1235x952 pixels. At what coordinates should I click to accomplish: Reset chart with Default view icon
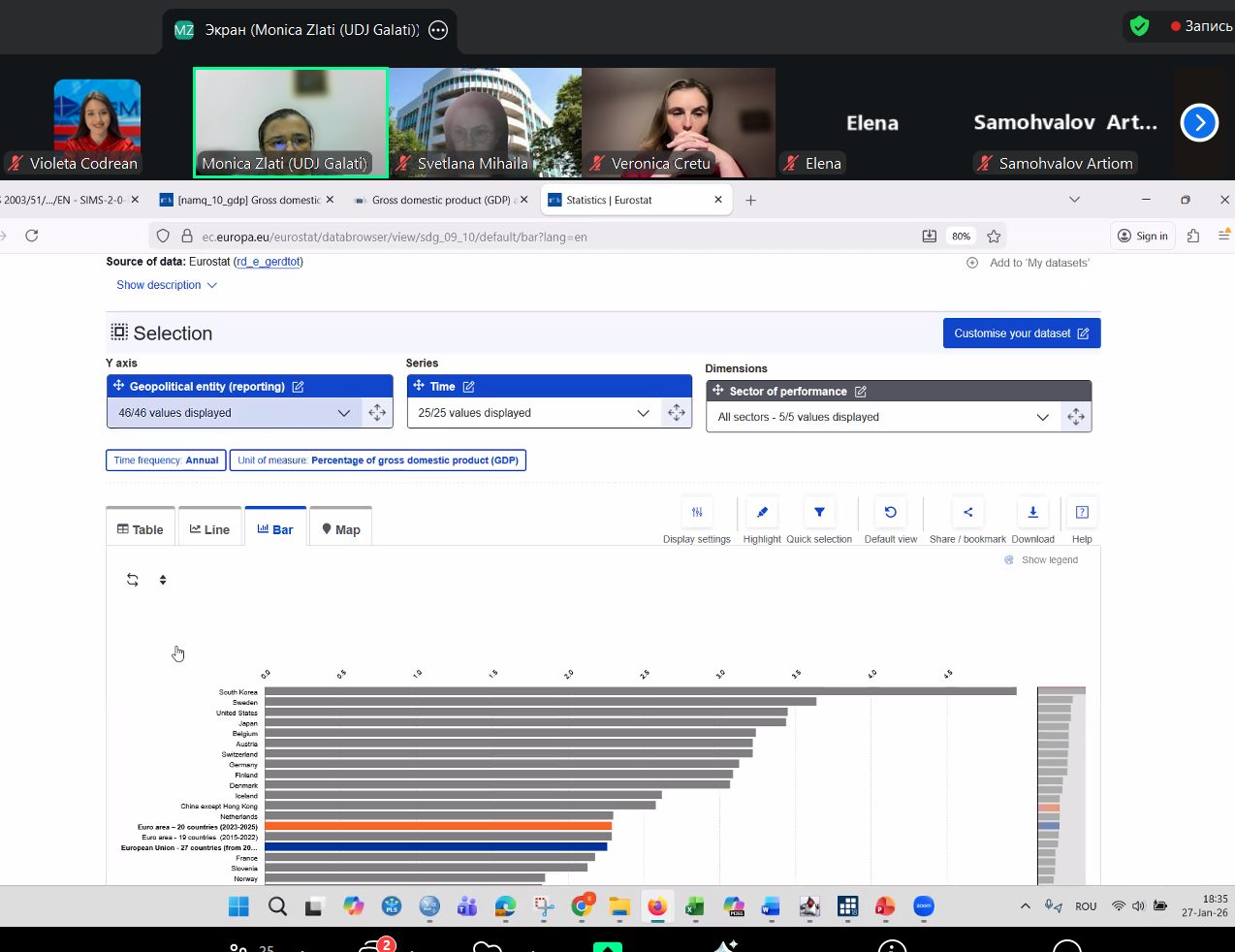point(890,513)
